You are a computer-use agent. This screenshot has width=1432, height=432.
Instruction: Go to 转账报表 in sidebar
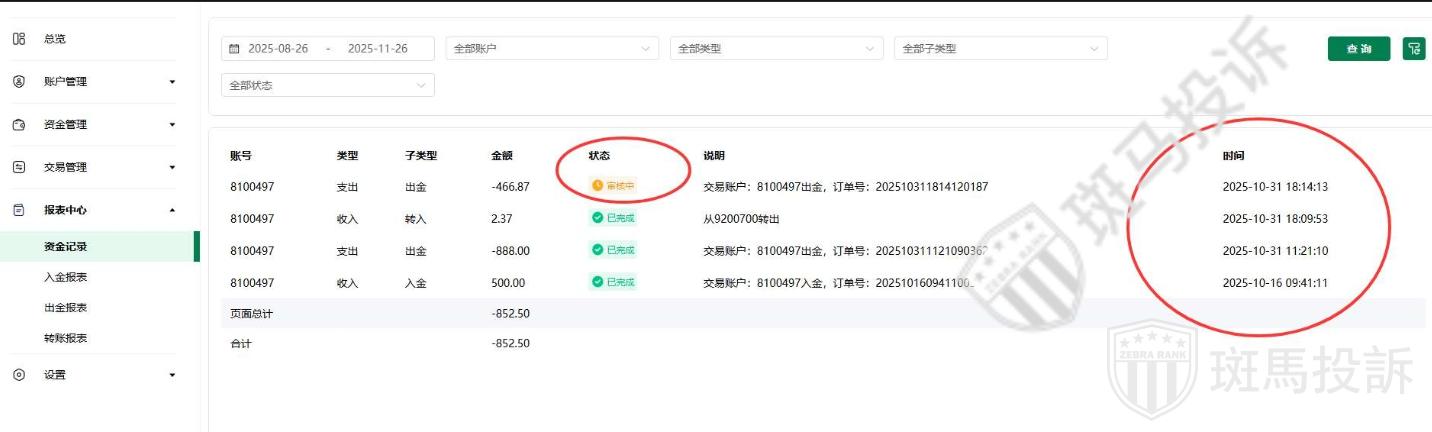pyautogui.click(x=66, y=339)
